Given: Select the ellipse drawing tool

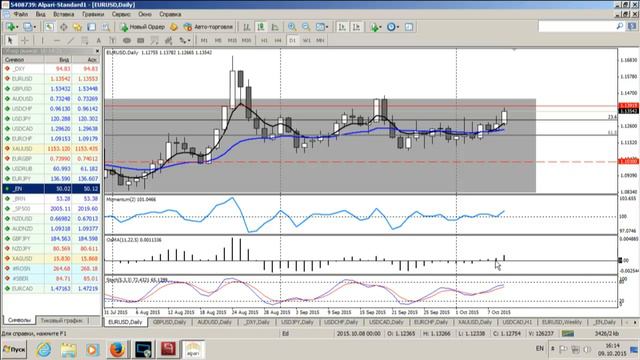Looking at the screenshot, I should tap(127, 40).
